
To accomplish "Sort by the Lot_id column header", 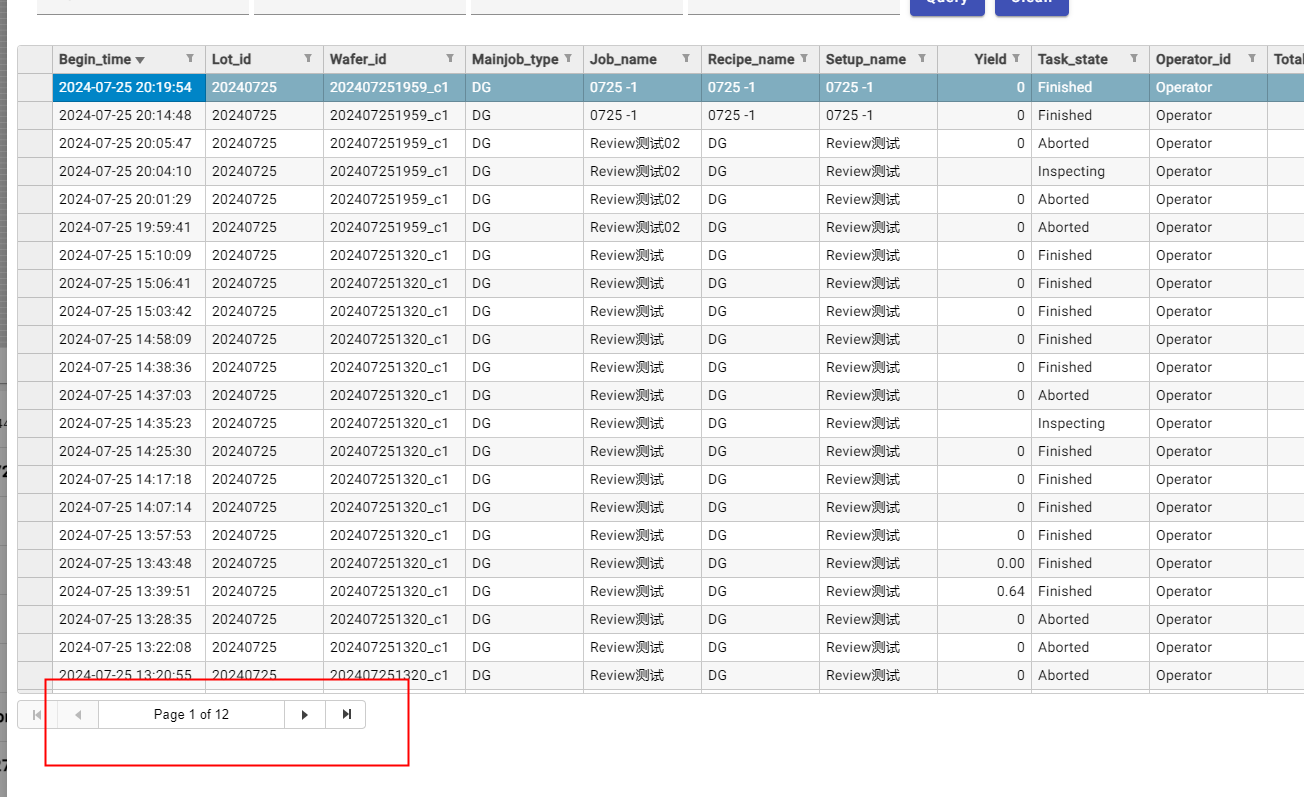I will pos(232,59).
